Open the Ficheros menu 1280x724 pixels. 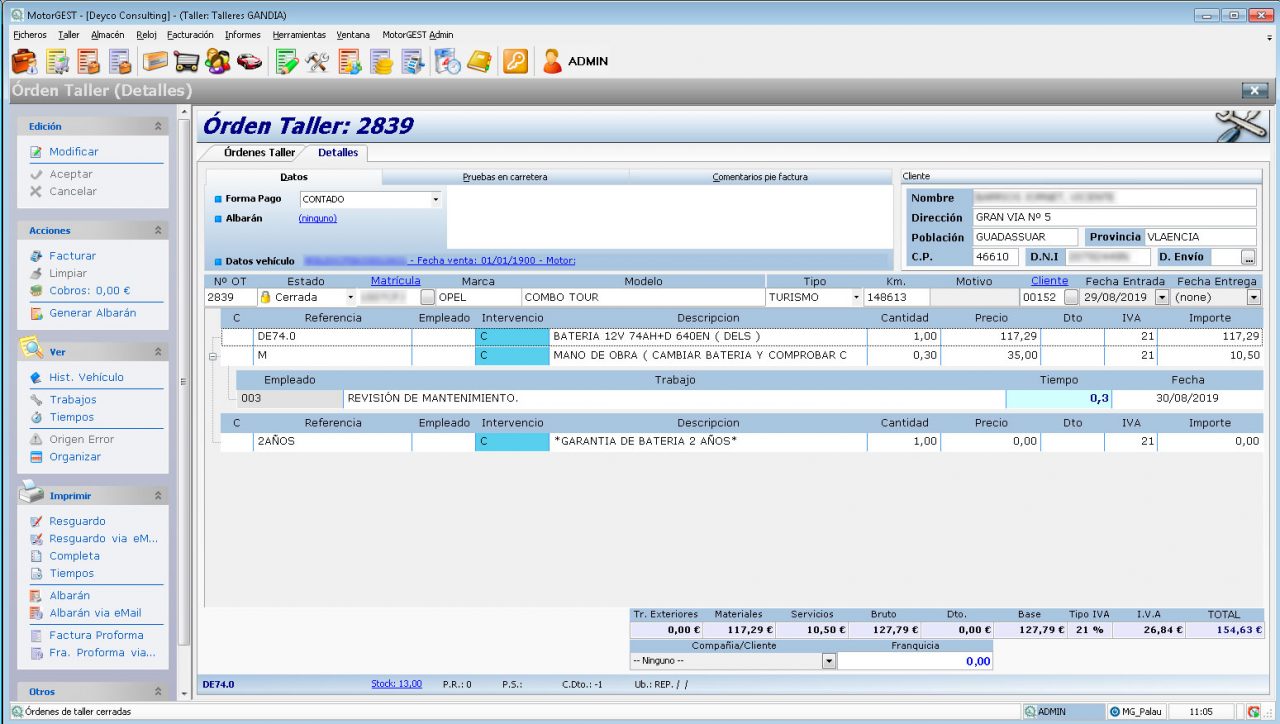point(30,35)
